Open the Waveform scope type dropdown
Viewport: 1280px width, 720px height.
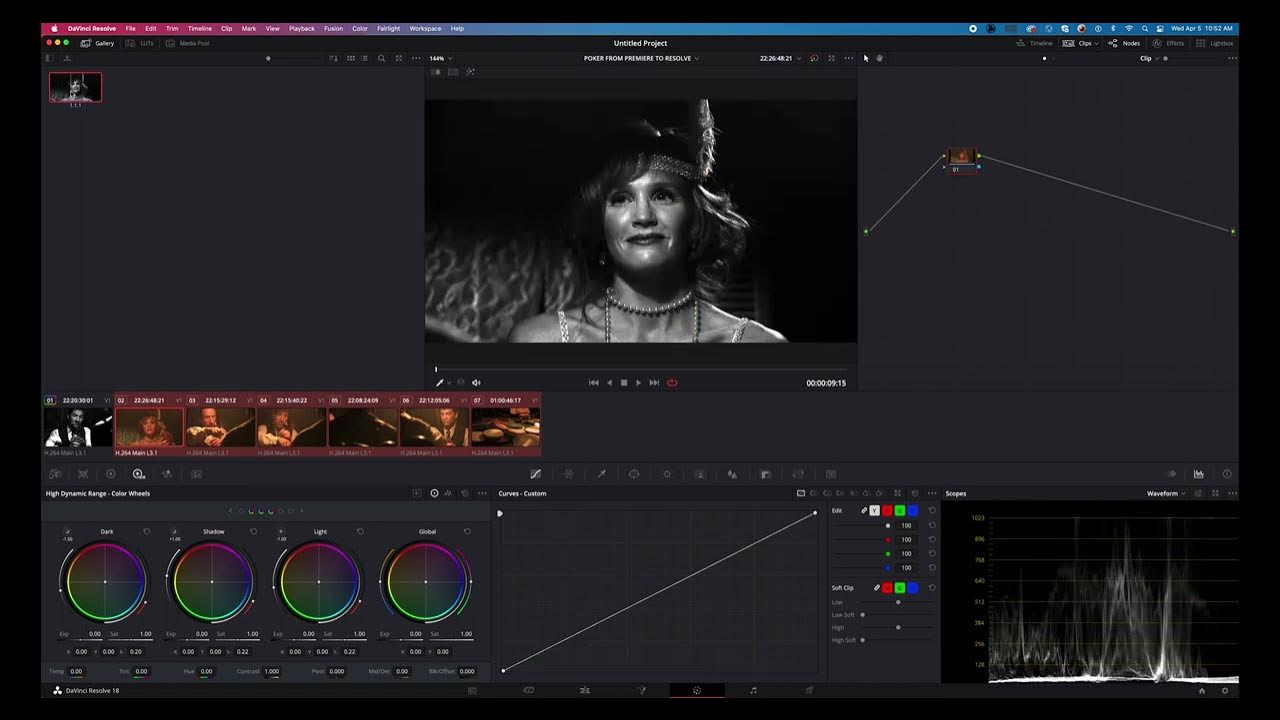tap(1166, 493)
